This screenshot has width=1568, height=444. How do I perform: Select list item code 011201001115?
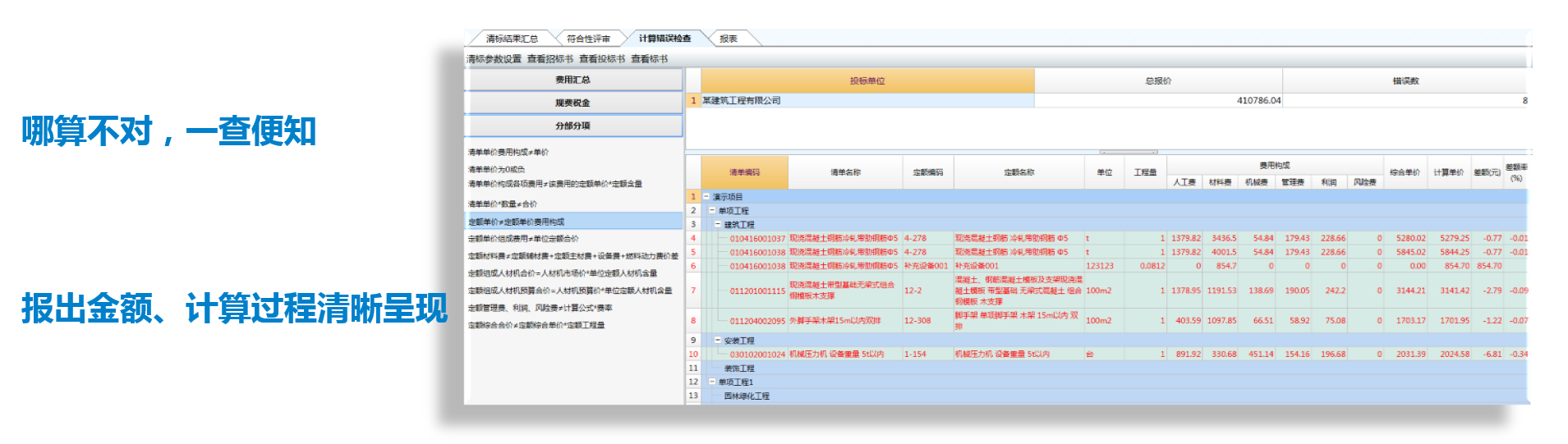point(757,291)
